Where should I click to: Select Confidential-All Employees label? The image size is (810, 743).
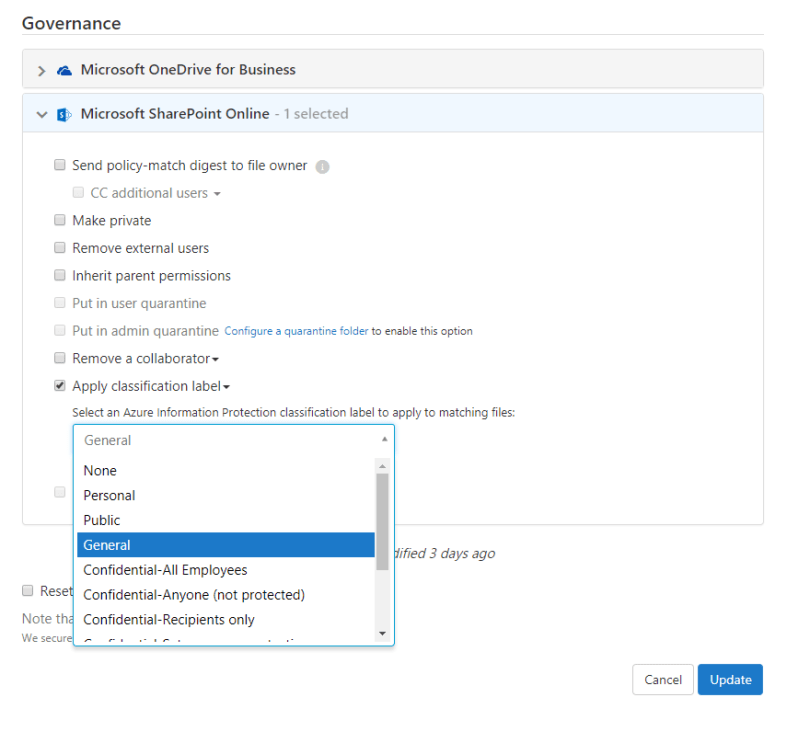point(165,570)
